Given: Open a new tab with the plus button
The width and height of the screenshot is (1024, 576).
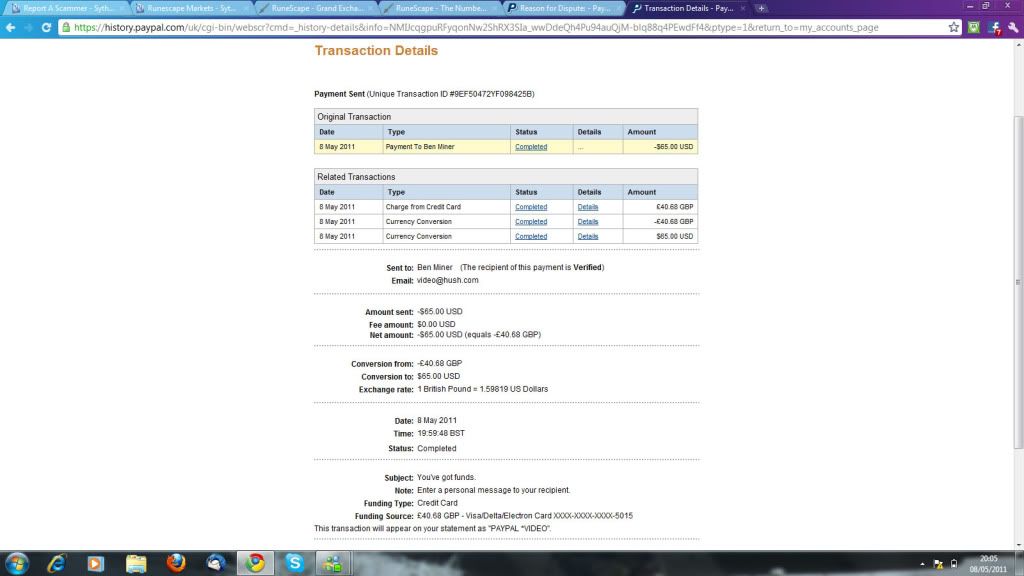Looking at the screenshot, I should click(x=761, y=8).
